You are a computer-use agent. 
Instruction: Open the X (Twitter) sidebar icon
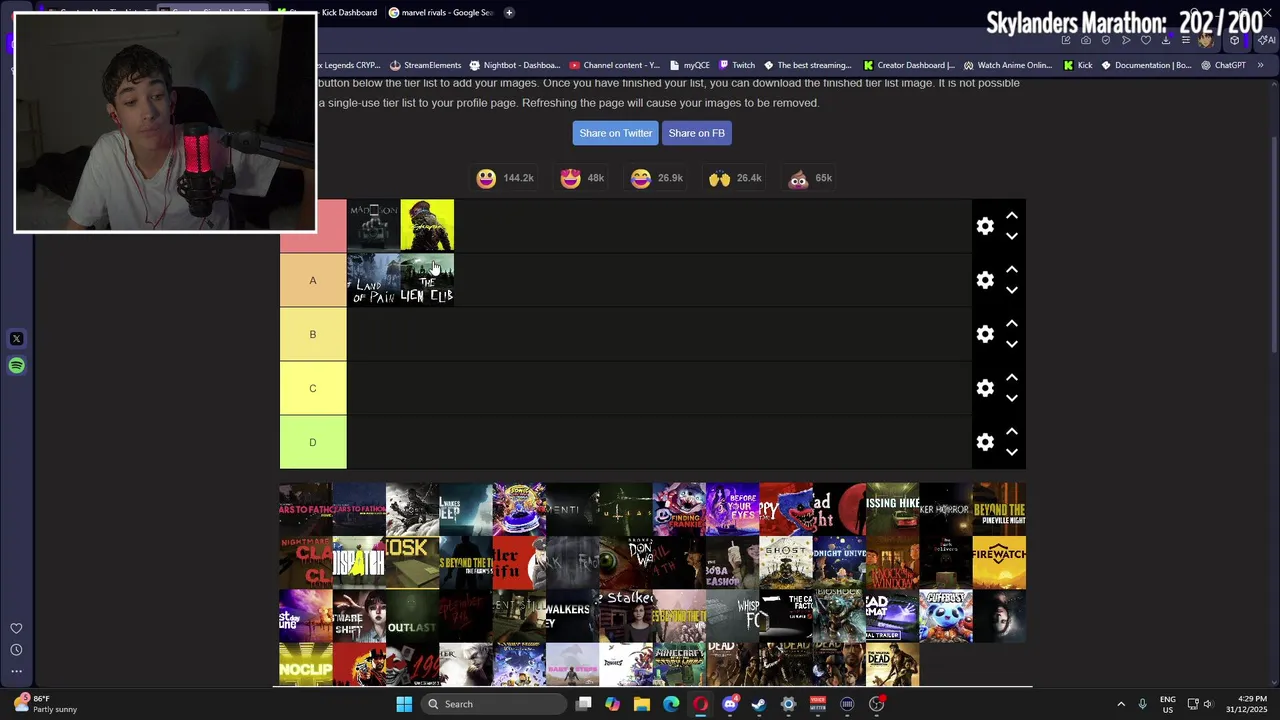16,339
